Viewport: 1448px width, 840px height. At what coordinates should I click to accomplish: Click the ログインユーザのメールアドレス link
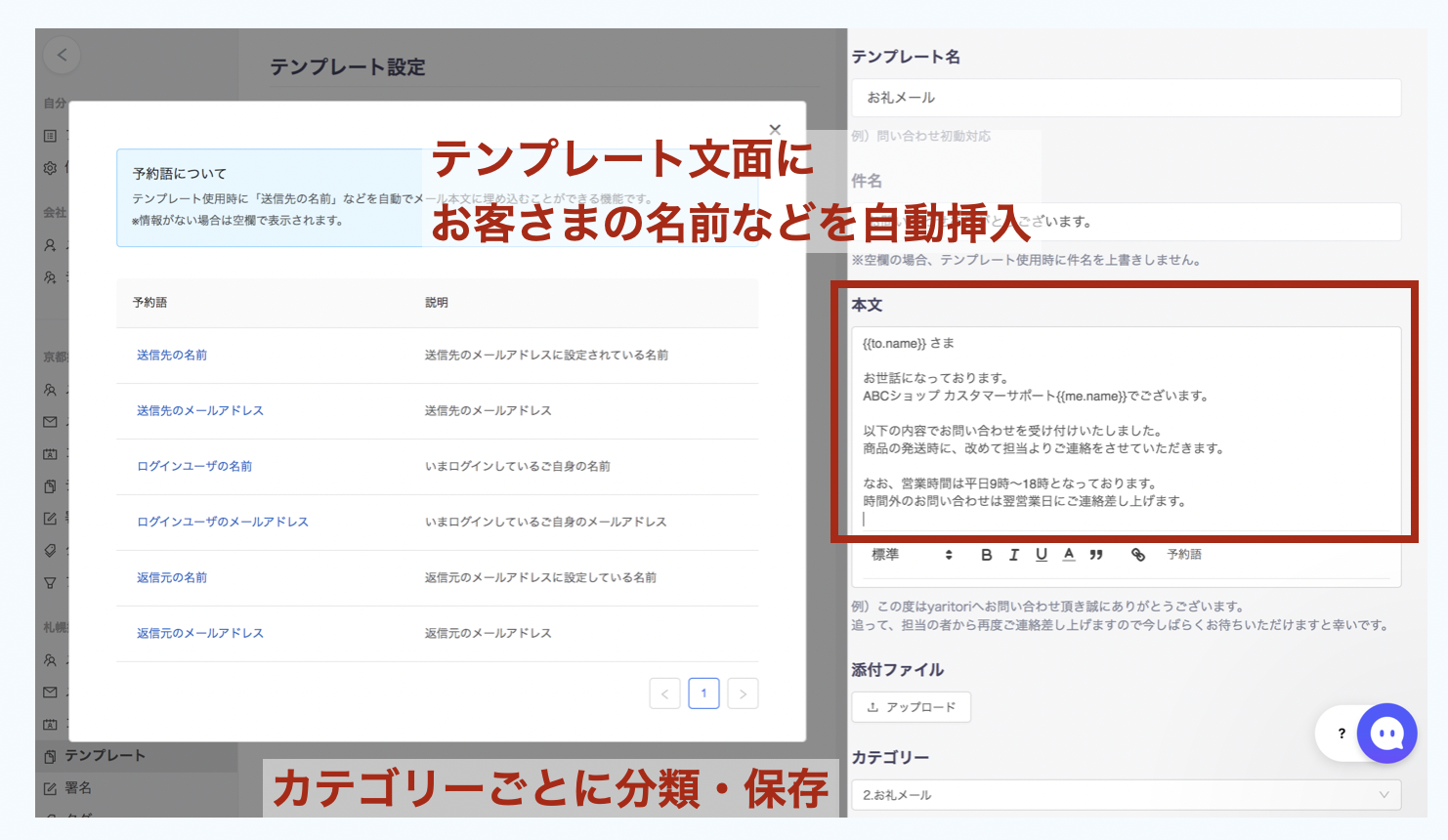[x=223, y=523]
